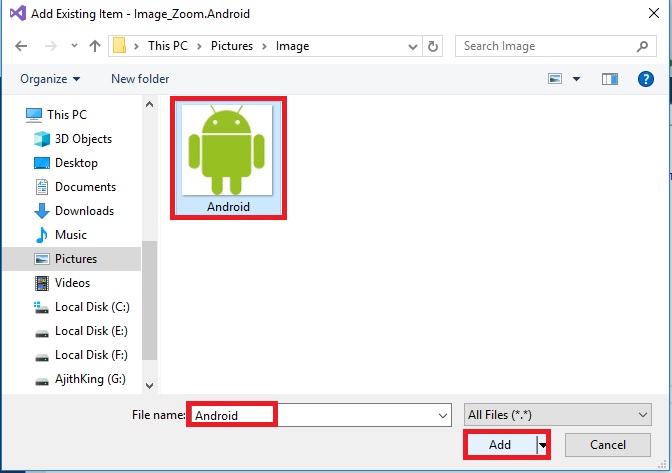Viewport: 672px width, 473px height.
Task: Click the Pictures icon in sidebar
Action: coord(42,259)
